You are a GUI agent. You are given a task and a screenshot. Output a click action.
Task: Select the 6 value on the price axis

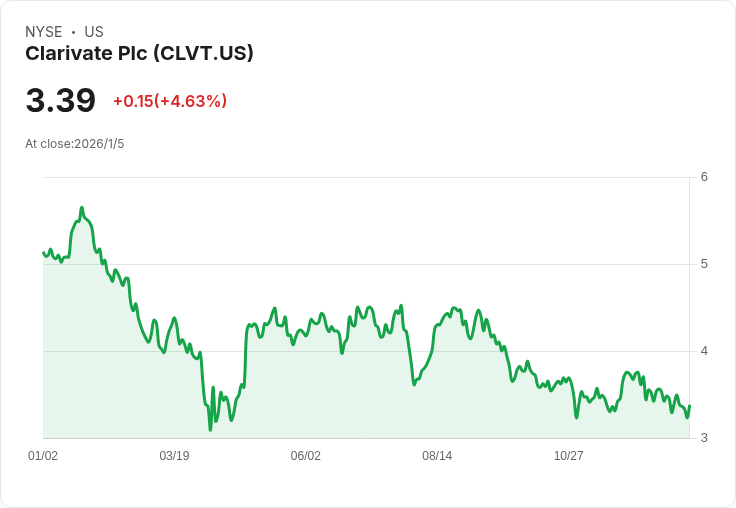(x=704, y=177)
